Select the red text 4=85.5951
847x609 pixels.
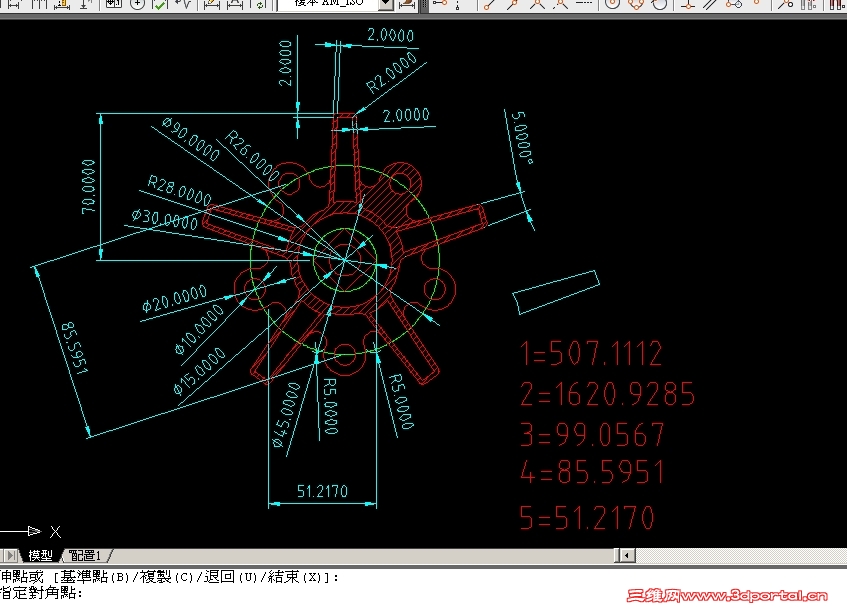pyautogui.click(x=592, y=472)
